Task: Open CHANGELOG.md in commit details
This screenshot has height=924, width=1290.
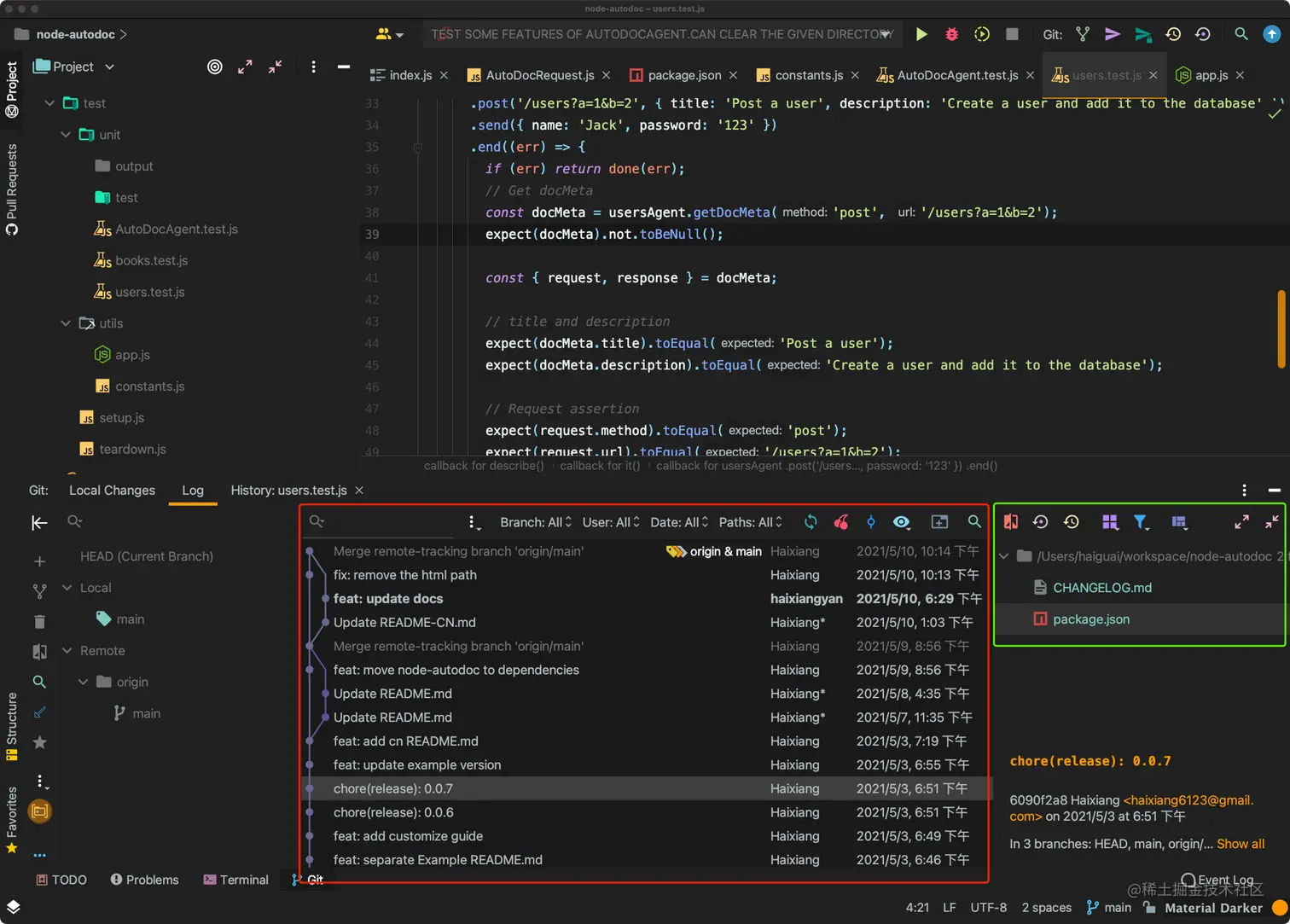Action: tap(1101, 588)
